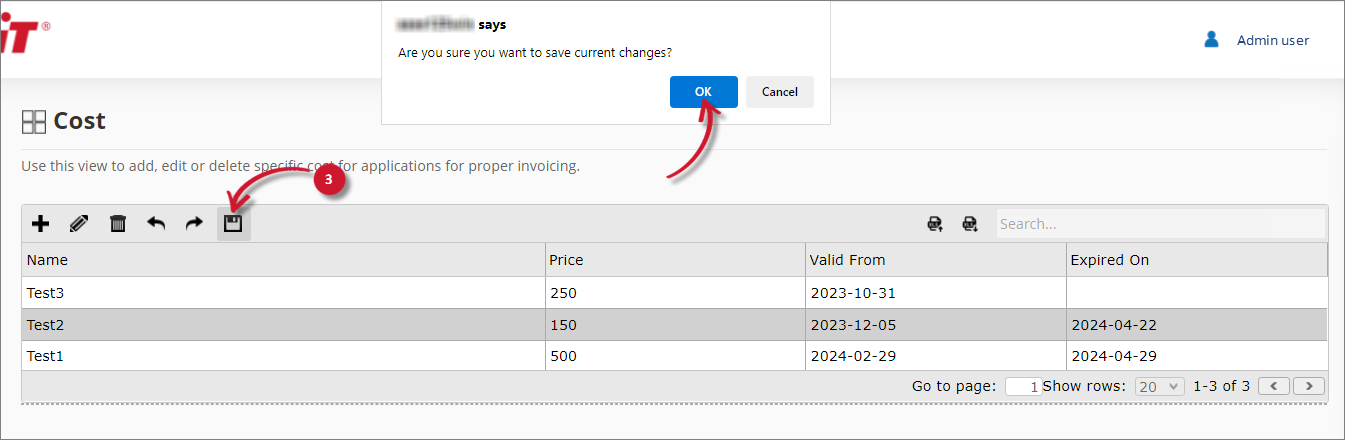Click the Delete trash can icon
Image resolution: width=1345 pixels, height=440 pixels.
118,224
